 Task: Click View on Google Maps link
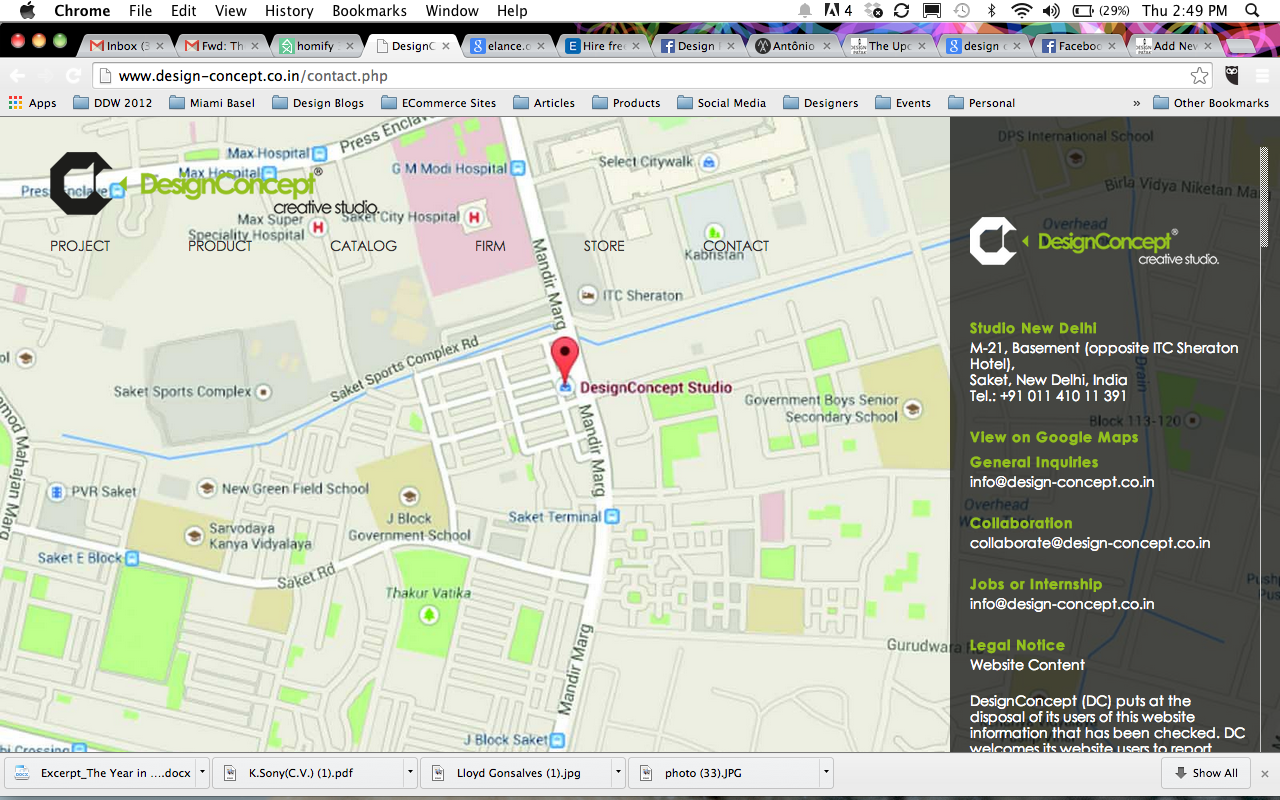pyautogui.click(x=1054, y=437)
